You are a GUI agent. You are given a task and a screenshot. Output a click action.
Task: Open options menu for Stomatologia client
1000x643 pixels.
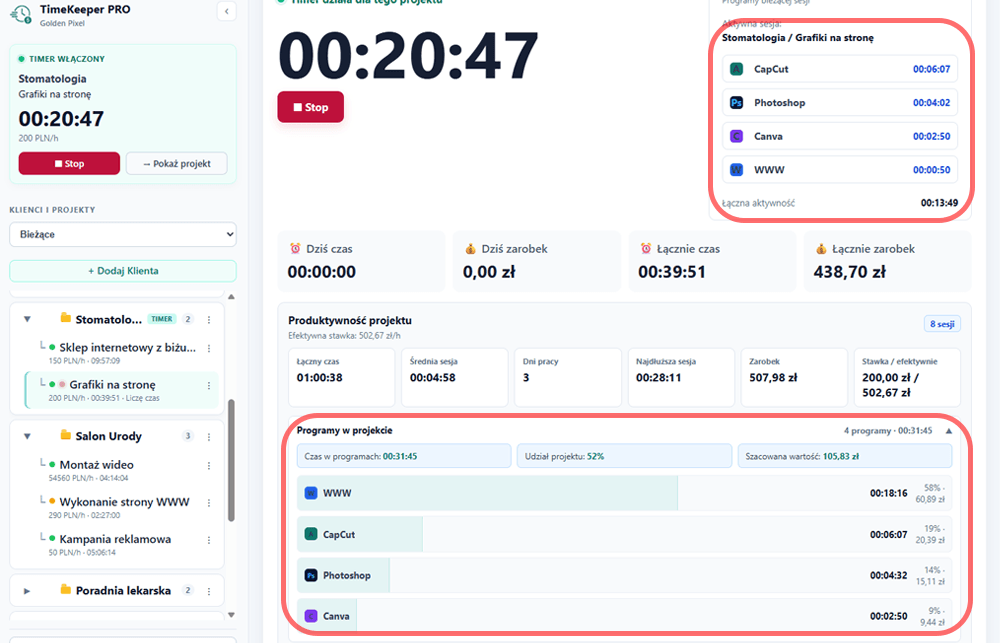209,320
